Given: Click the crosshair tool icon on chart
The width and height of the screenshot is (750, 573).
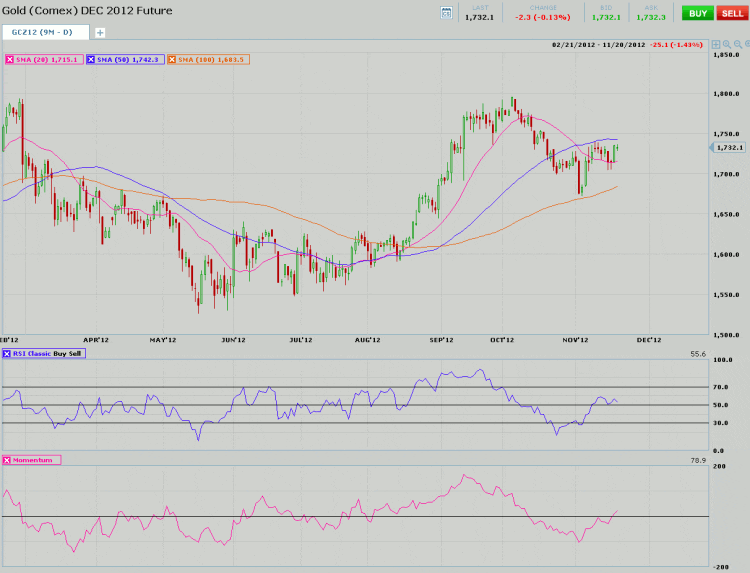Looking at the screenshot, I should click(714, 45).
